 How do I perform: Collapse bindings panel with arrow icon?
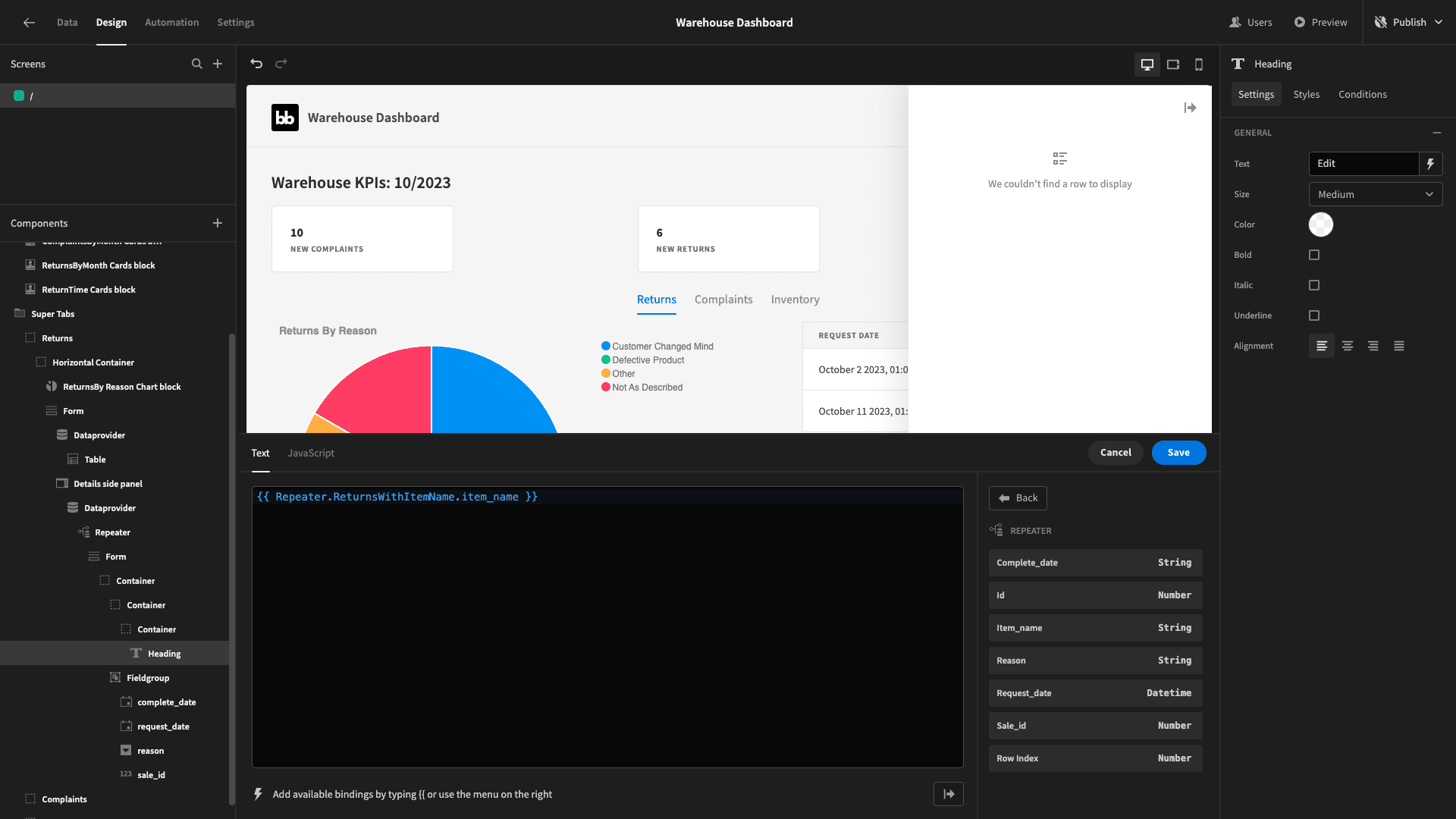(x=949, y=794)
